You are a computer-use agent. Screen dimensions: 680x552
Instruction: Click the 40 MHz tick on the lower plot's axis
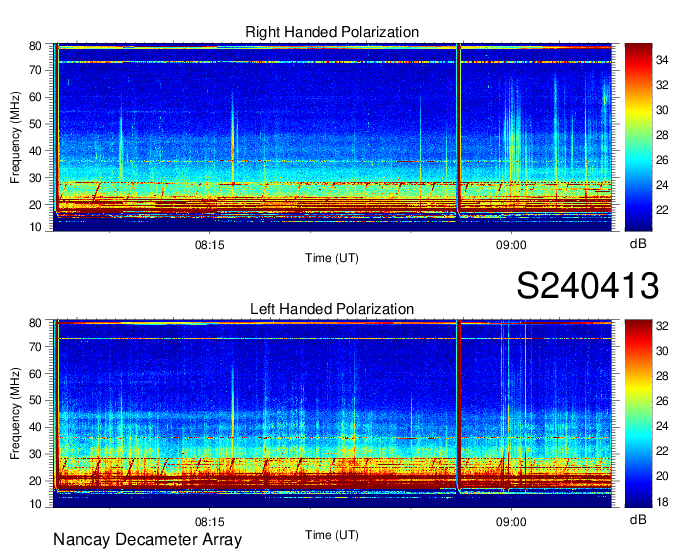pyautogui.click(x=36, y=427)
